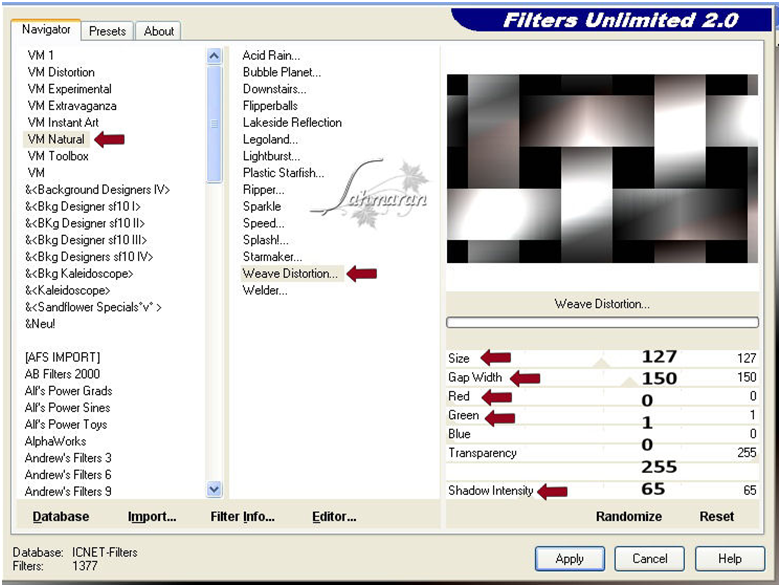781x587 pixels.
Task: Select VM Instant Art category
Action: point(63,122)
